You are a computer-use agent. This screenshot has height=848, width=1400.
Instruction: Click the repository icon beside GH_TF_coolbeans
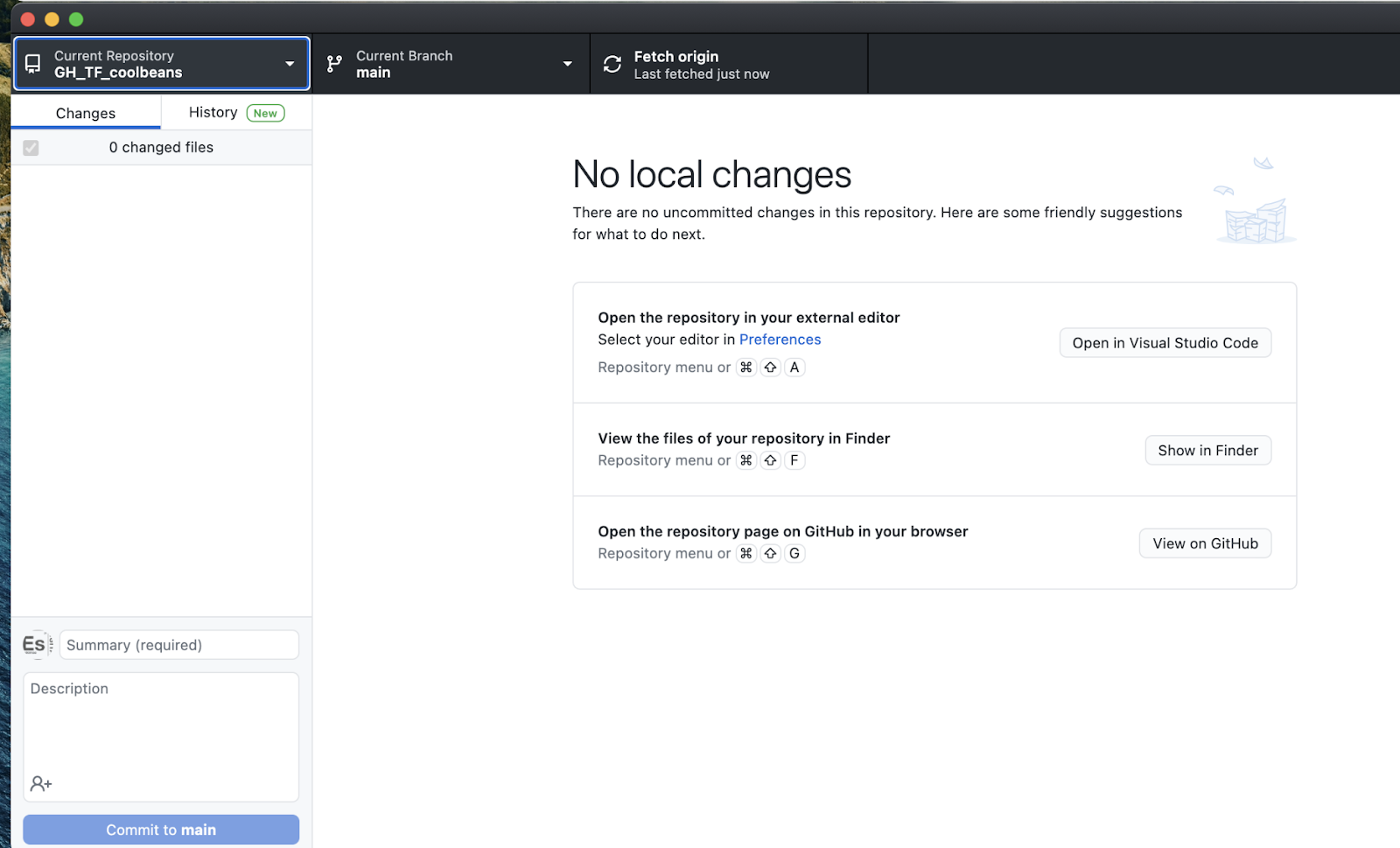click(x=32, y=64)
